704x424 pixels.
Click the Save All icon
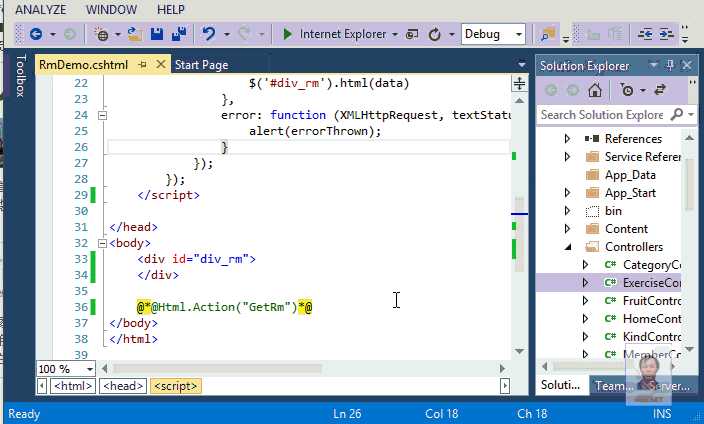click(179, 34)
